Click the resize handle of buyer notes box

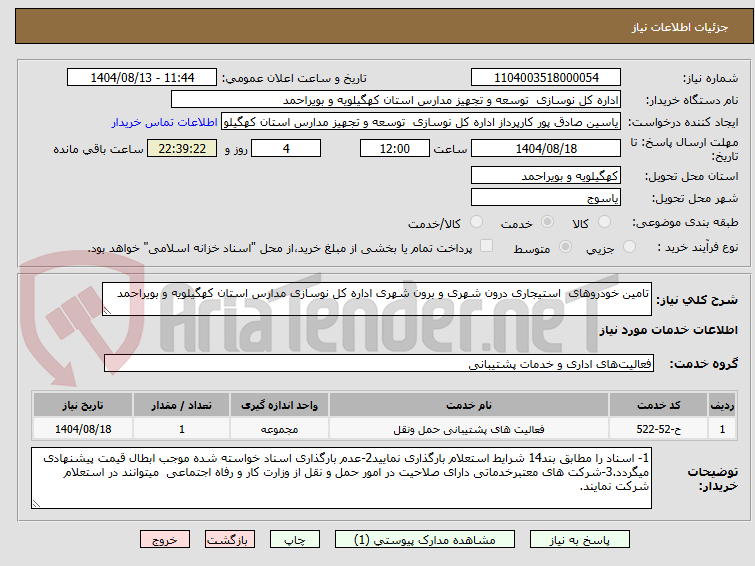[x=37, y=504]
